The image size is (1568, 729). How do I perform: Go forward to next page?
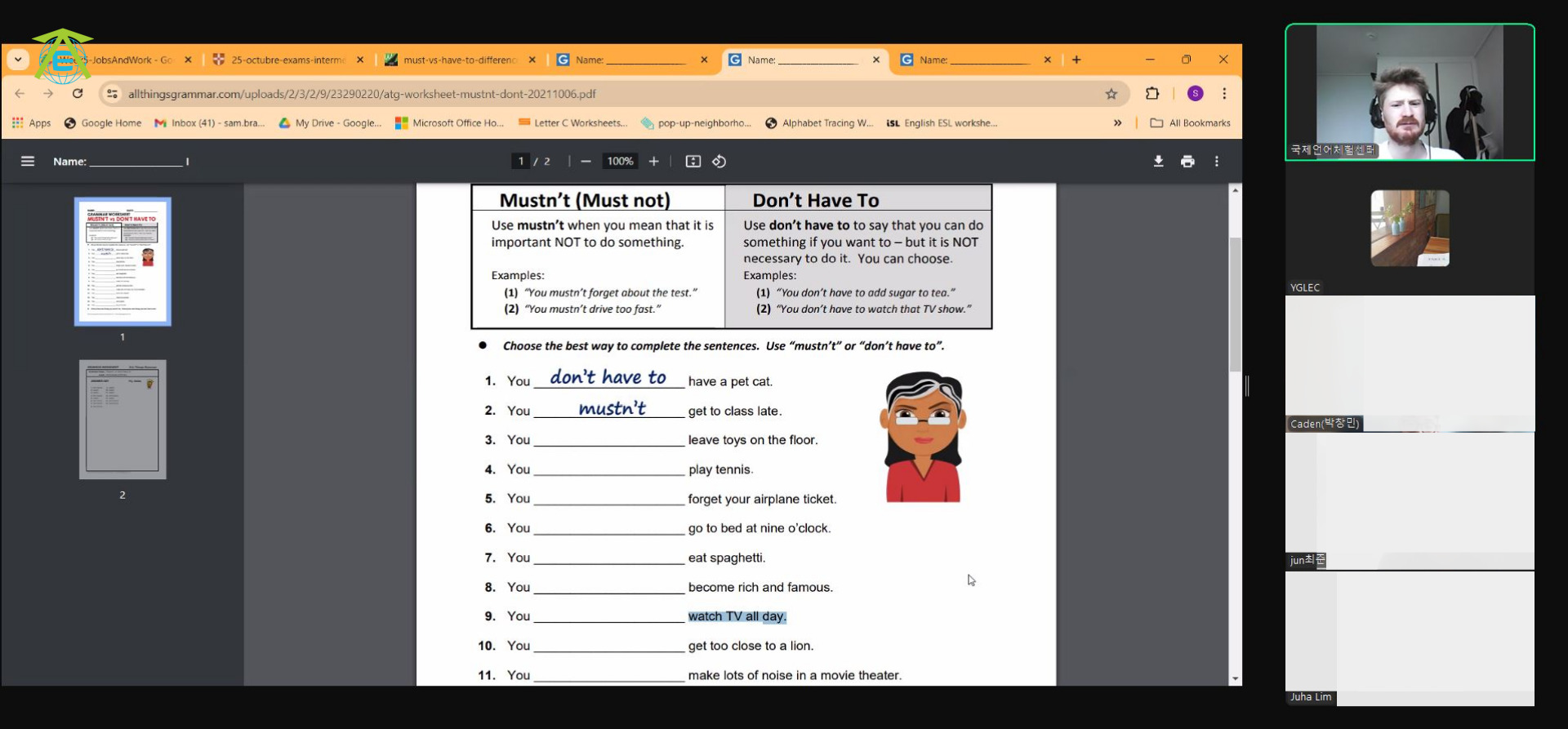48,94
